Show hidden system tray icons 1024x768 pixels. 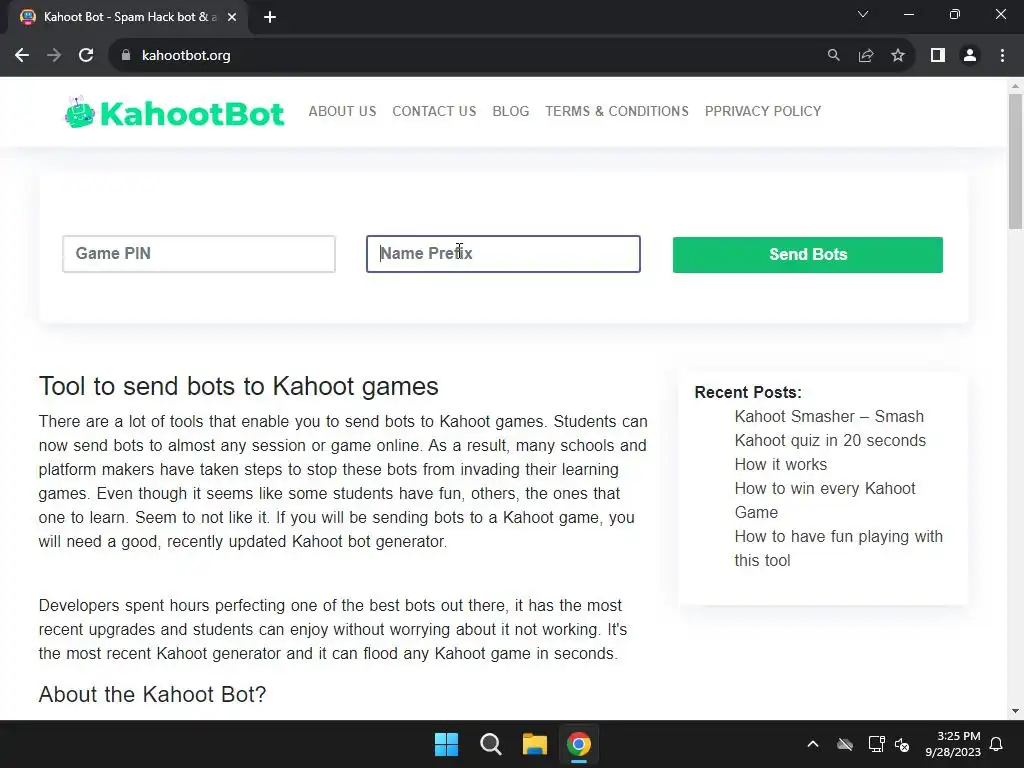pyautogui.click(x=813, y=744)
